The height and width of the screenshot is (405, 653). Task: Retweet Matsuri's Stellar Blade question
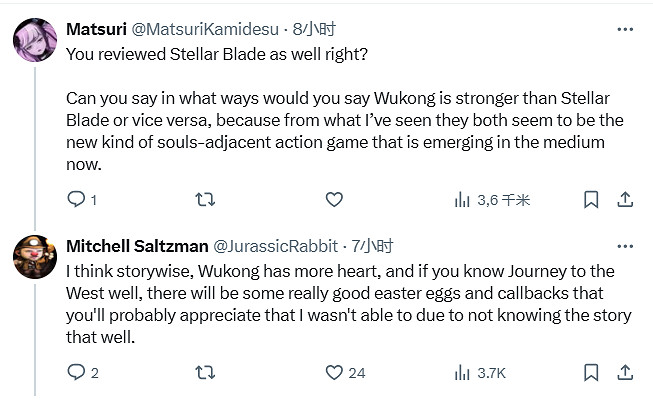click(204, 200)
